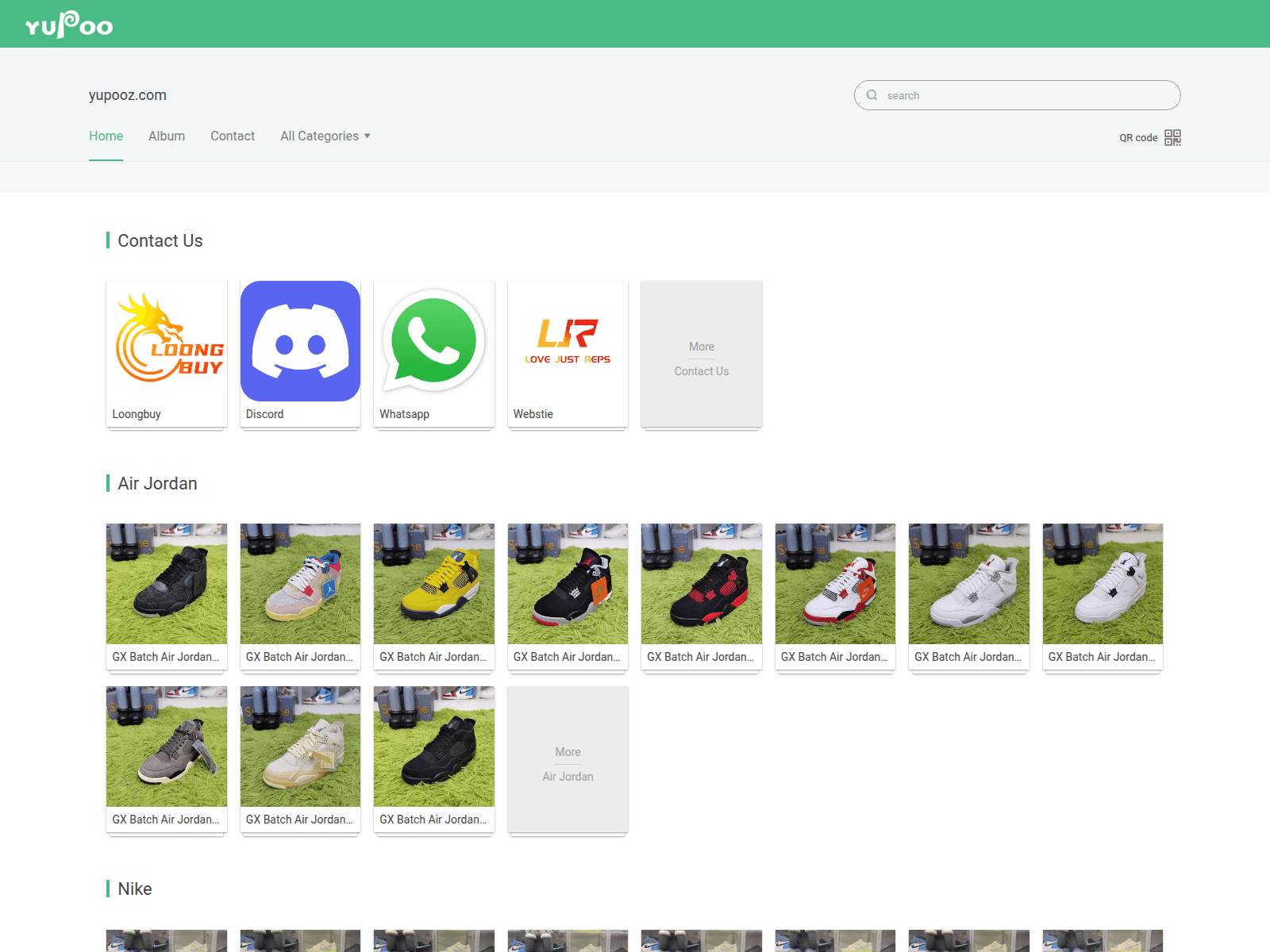1270x952 pixels.
Task: Open More Air Jordan tile
Action: 568,759
